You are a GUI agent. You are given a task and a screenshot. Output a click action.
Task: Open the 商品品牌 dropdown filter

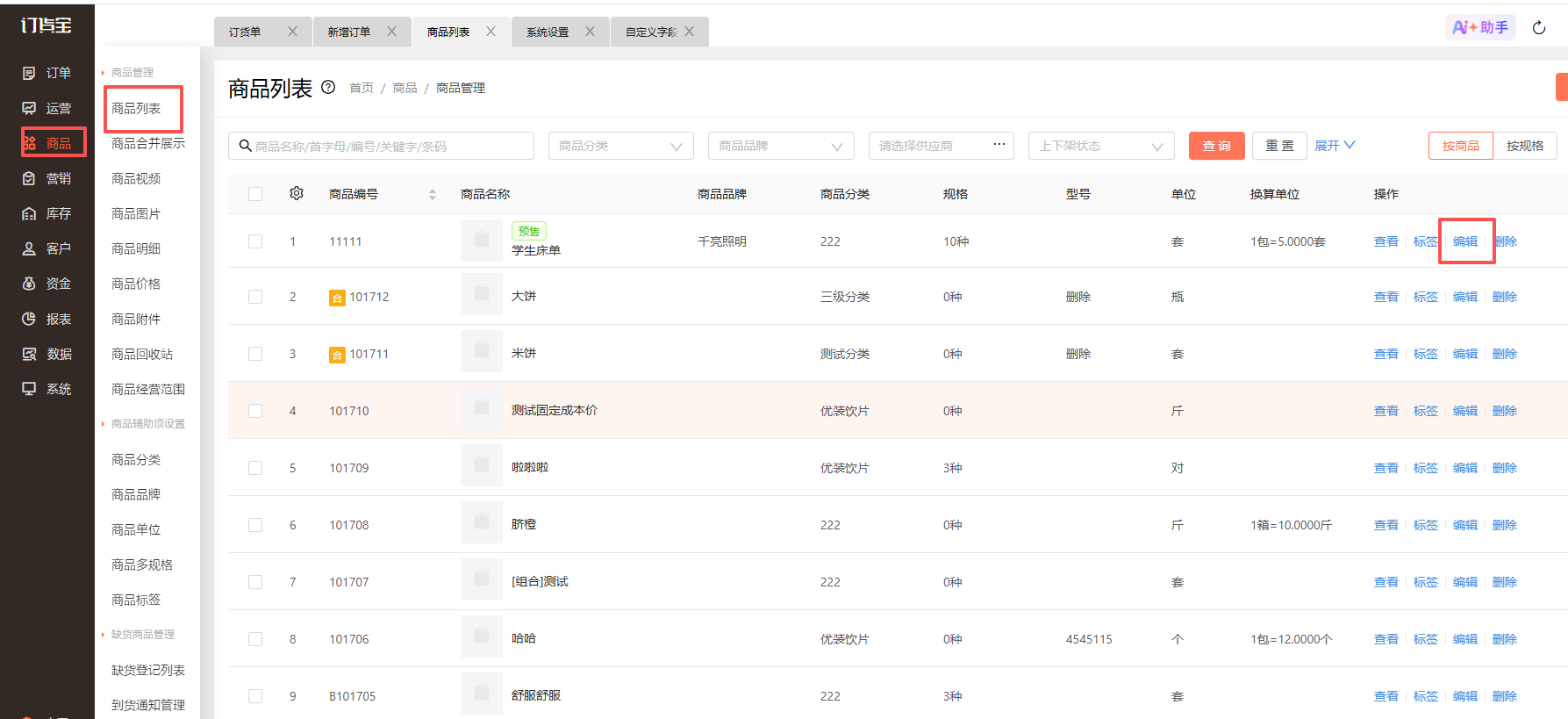(781, 146)
